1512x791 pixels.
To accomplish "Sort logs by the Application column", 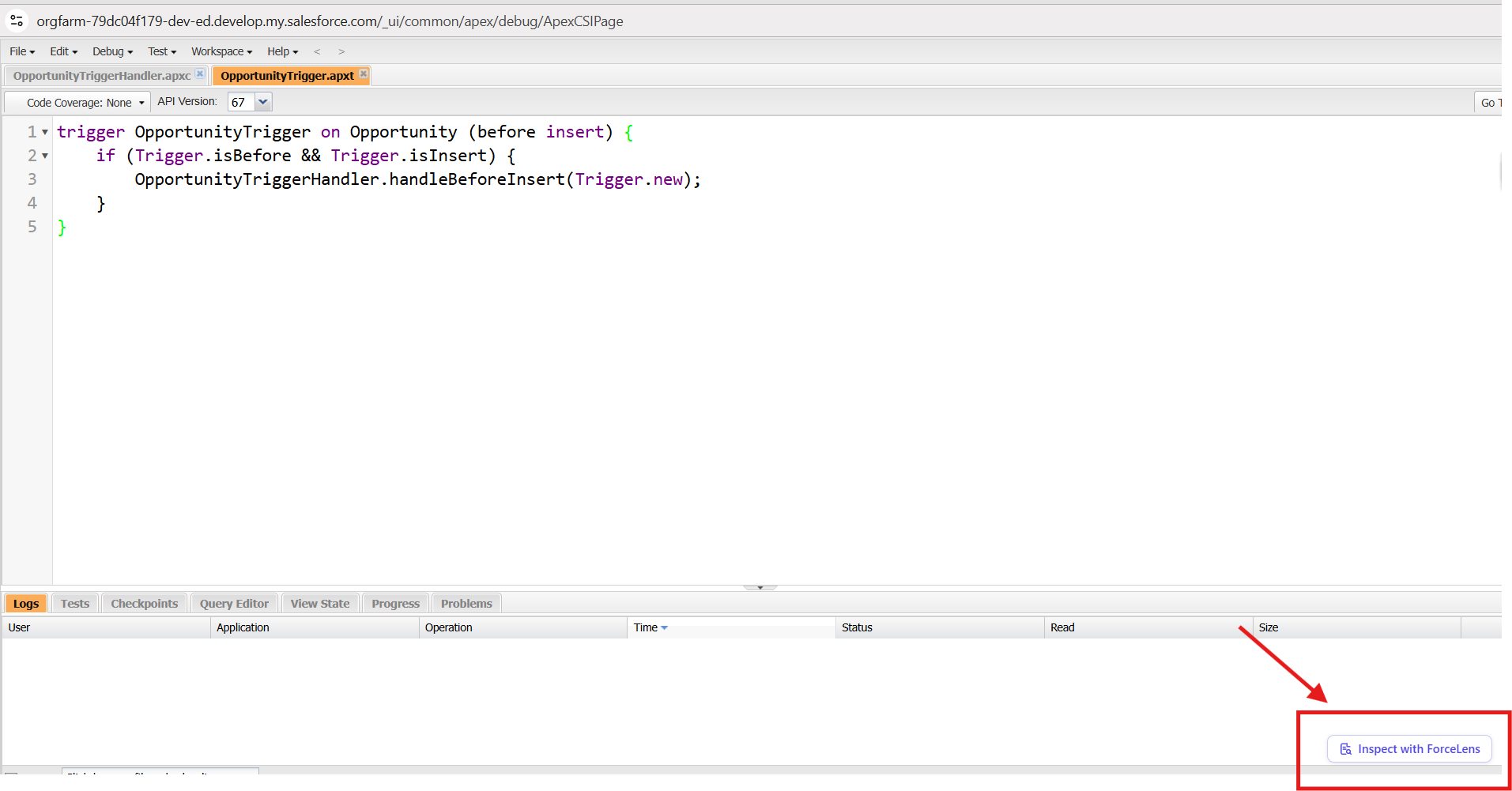I will tap(315, 627).
